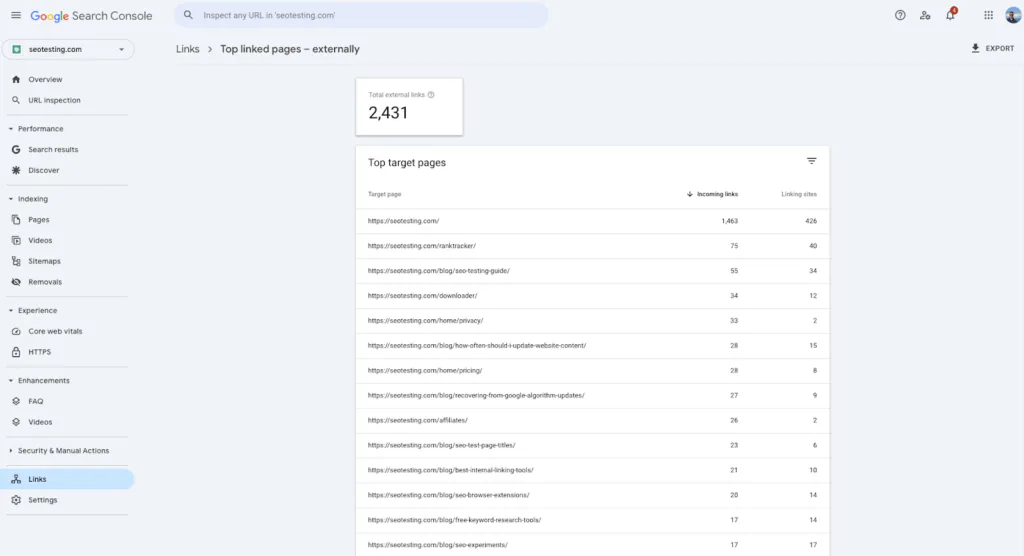Click the Videos icon under Enhancements

[16, 422]
